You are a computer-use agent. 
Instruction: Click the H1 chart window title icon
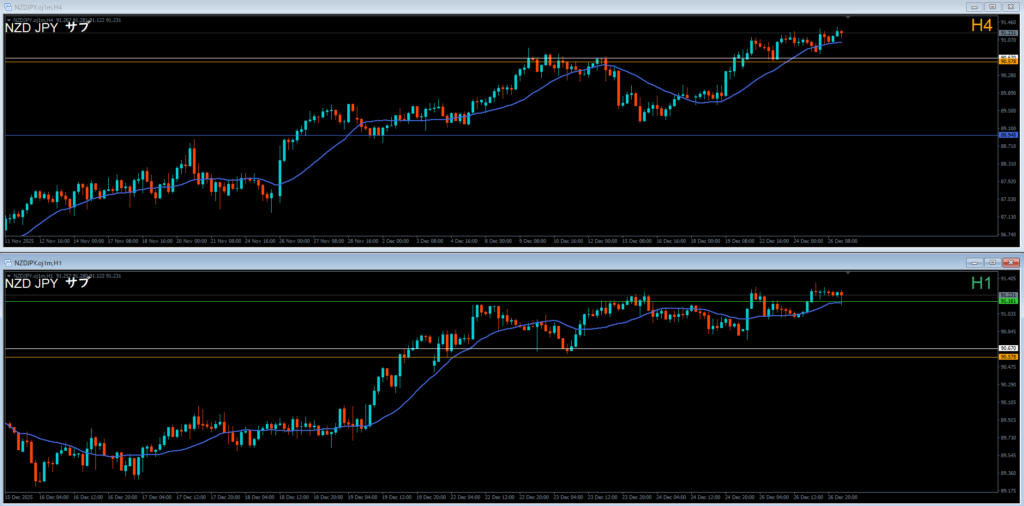[x=8, y=262]
